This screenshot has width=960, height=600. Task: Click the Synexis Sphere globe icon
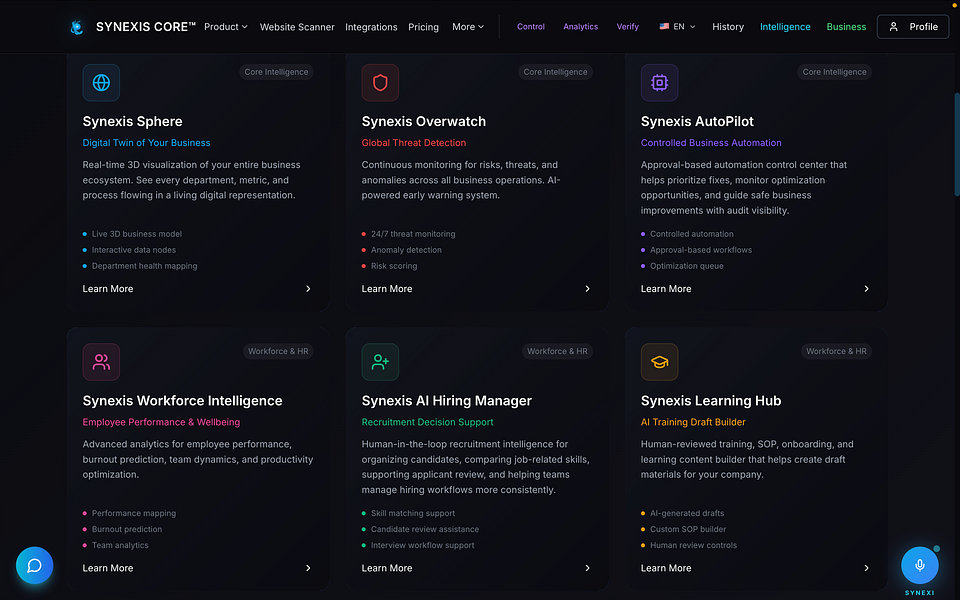pos(101,83)
